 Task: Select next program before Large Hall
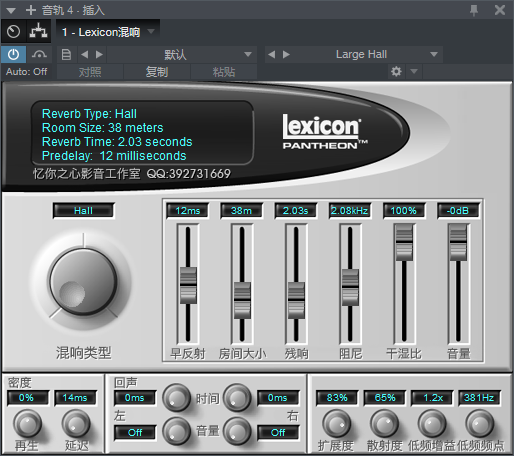286,54
